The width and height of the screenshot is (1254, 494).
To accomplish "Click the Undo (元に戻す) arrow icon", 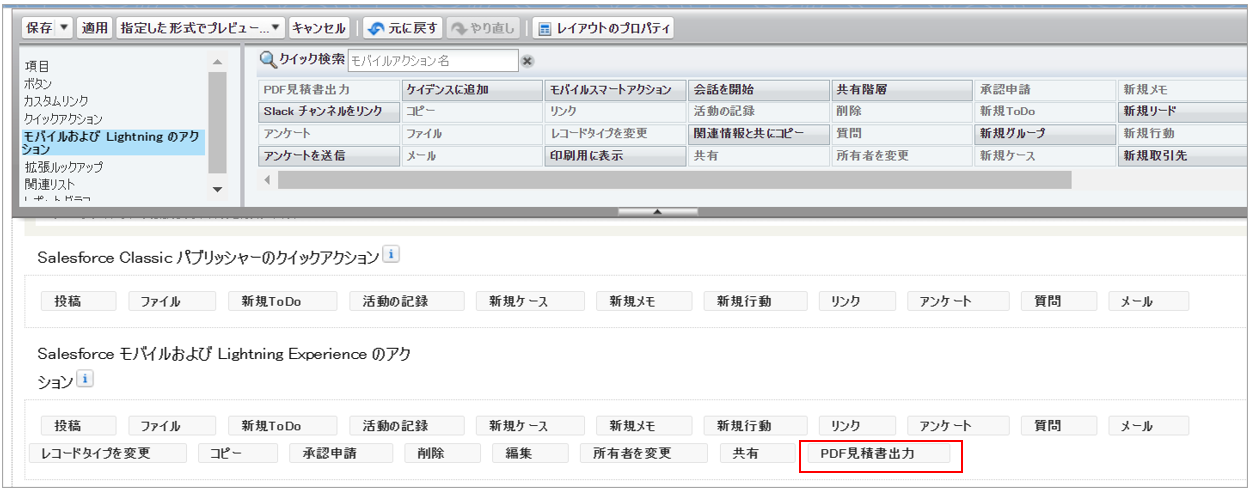I will [375, 28].
